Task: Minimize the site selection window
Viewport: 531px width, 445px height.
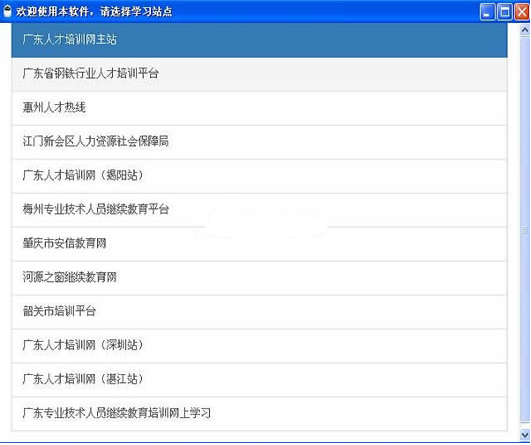Action: coord(487,12)
